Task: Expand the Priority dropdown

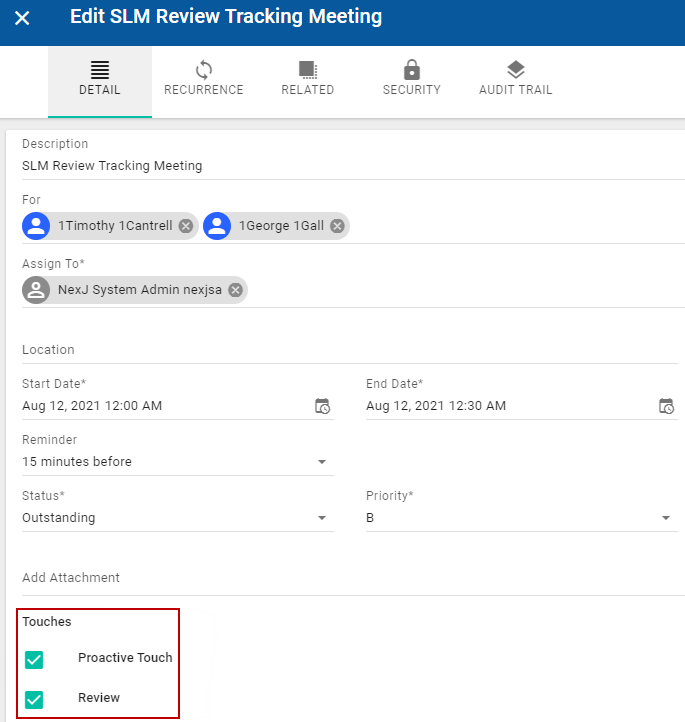Action: [x=665, y=518]
